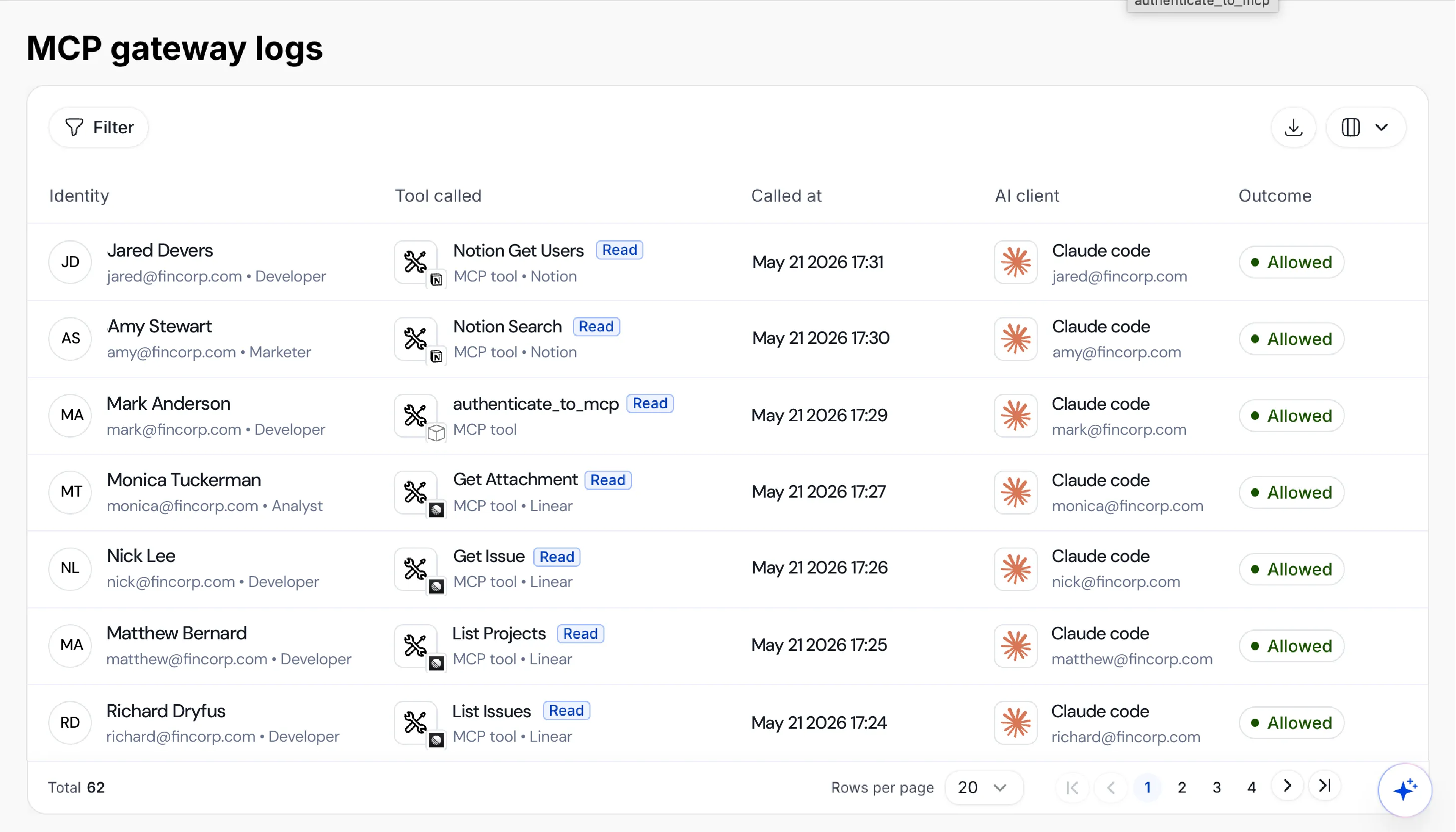The image size is (1456, 832).
Task: Click the Notion Get Users tool icon
Action: pyautogui.click(x=416, y=262)
